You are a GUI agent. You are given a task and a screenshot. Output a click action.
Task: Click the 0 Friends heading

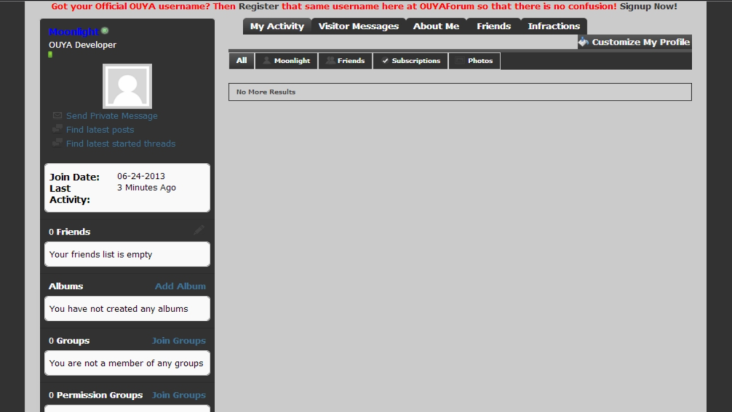tap(70, 232)
